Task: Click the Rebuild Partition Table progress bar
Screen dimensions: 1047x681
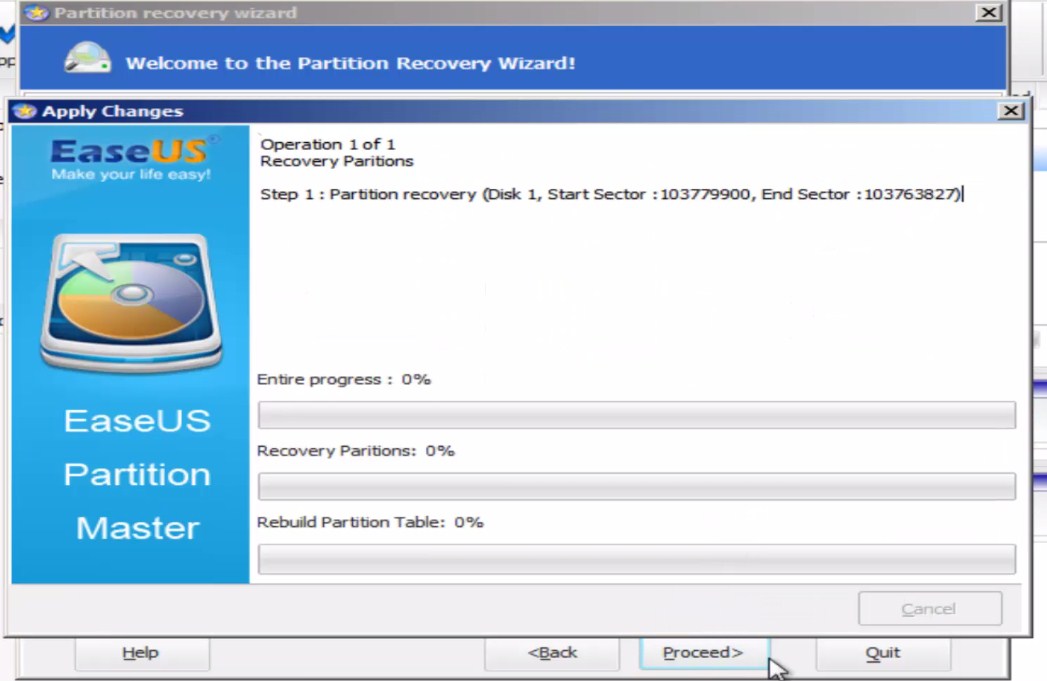Action: (636, 559)
